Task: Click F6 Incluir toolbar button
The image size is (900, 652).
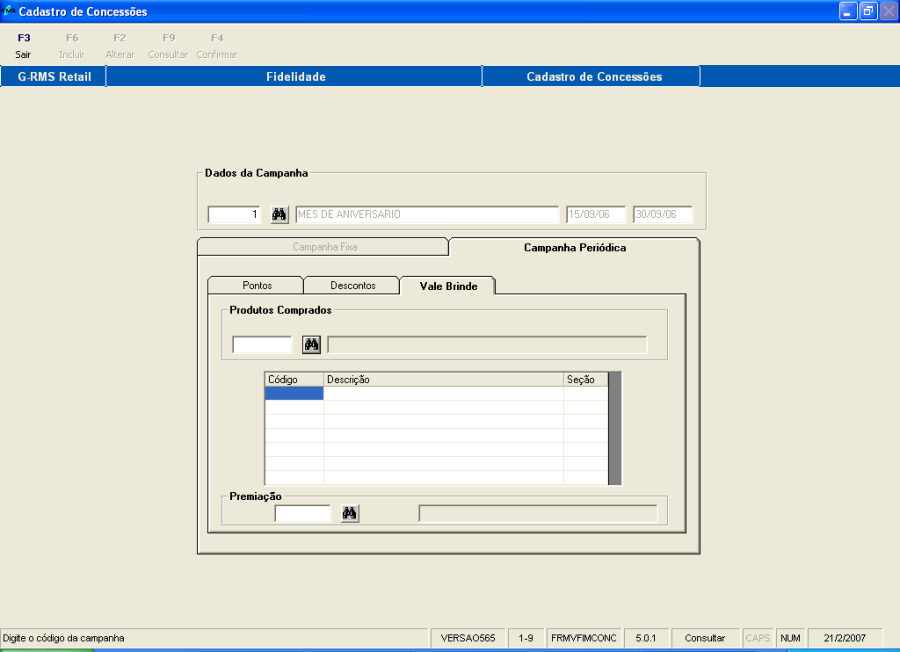Action: 72,46
